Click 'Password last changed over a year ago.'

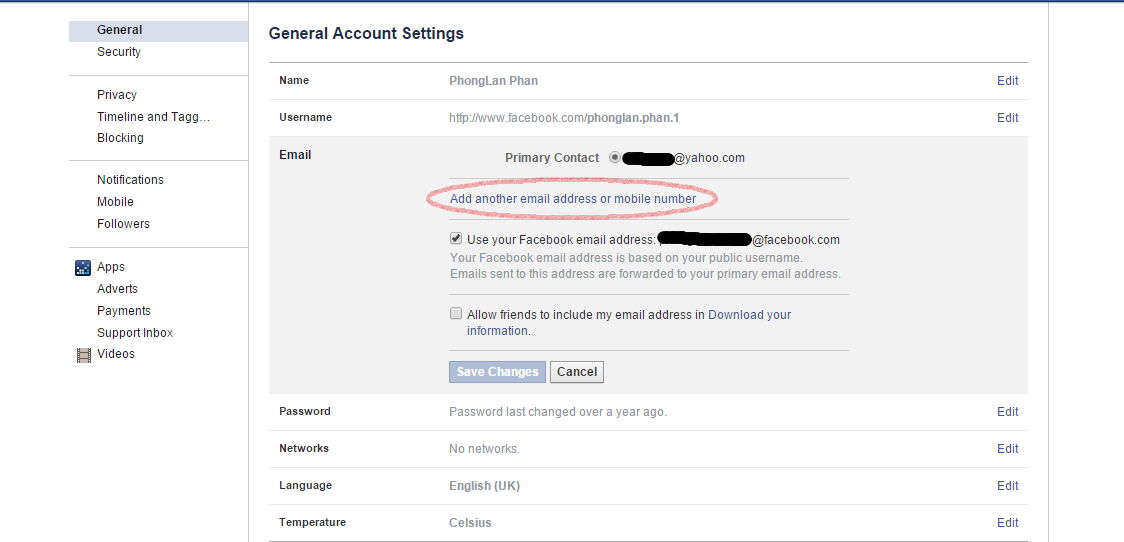click(x=558, y=412)
